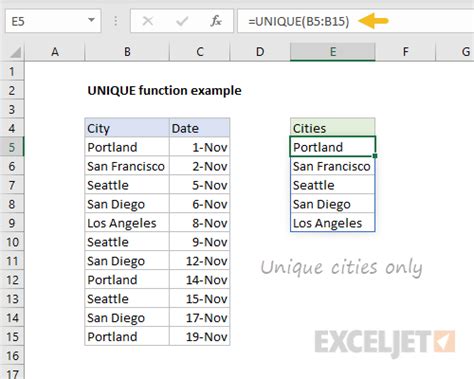Open Insert Function fx dialog

[x=216, y=21]
